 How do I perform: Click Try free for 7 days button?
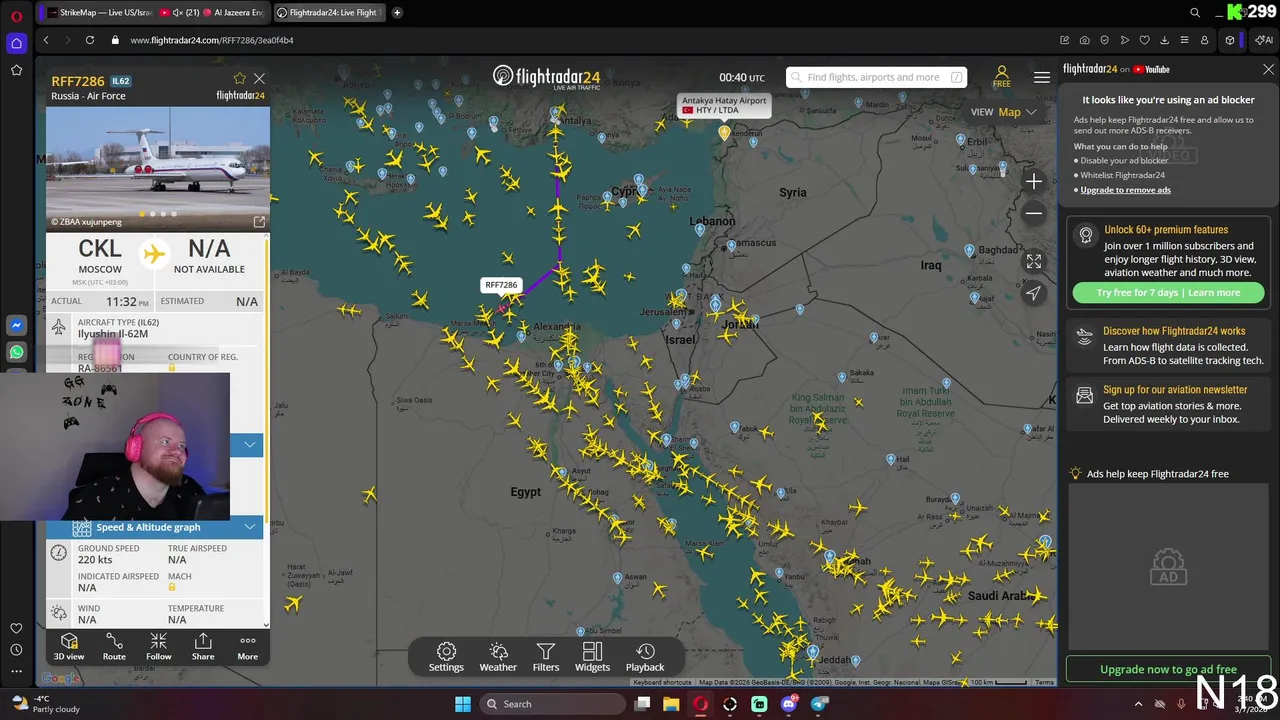[x=1168, y=293]
